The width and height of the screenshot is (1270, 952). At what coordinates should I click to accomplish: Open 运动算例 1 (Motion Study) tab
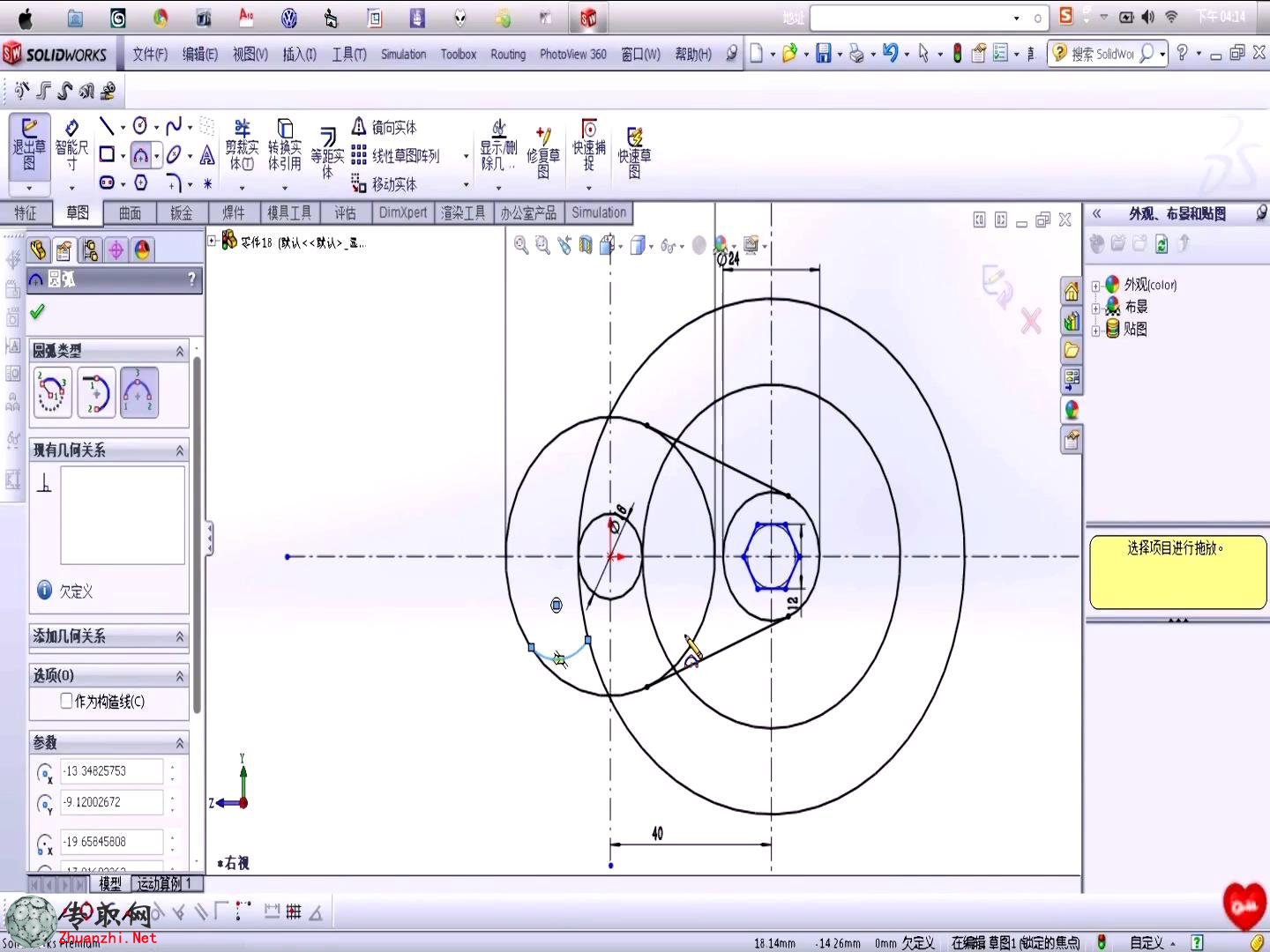[x=165, y=883]
